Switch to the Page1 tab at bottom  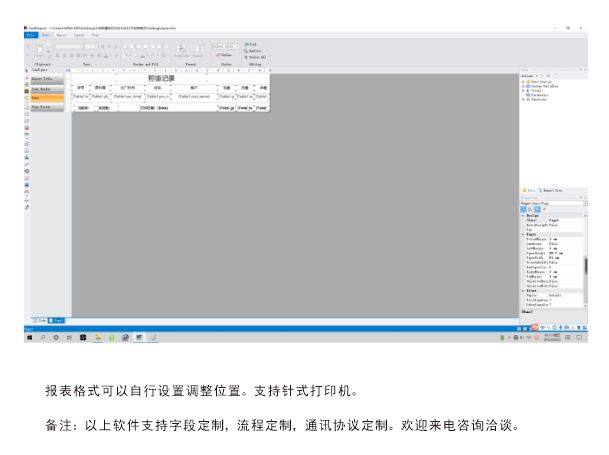(x=56, y=321)
